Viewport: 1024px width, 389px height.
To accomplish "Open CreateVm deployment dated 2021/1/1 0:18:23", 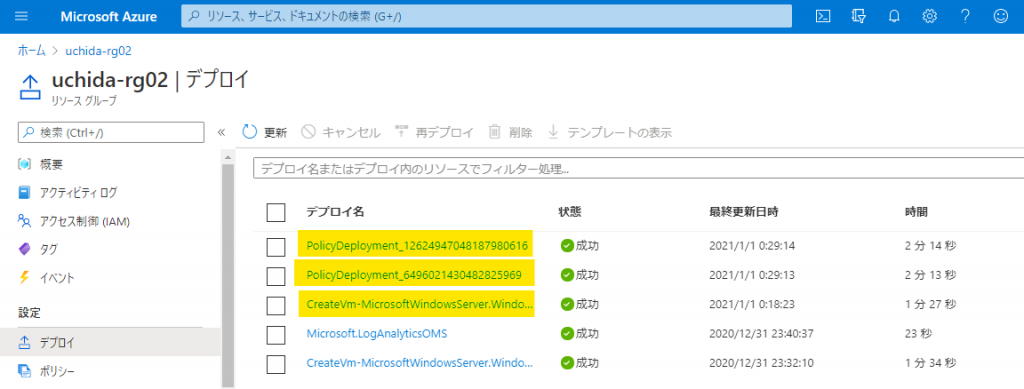I will 420,304.
